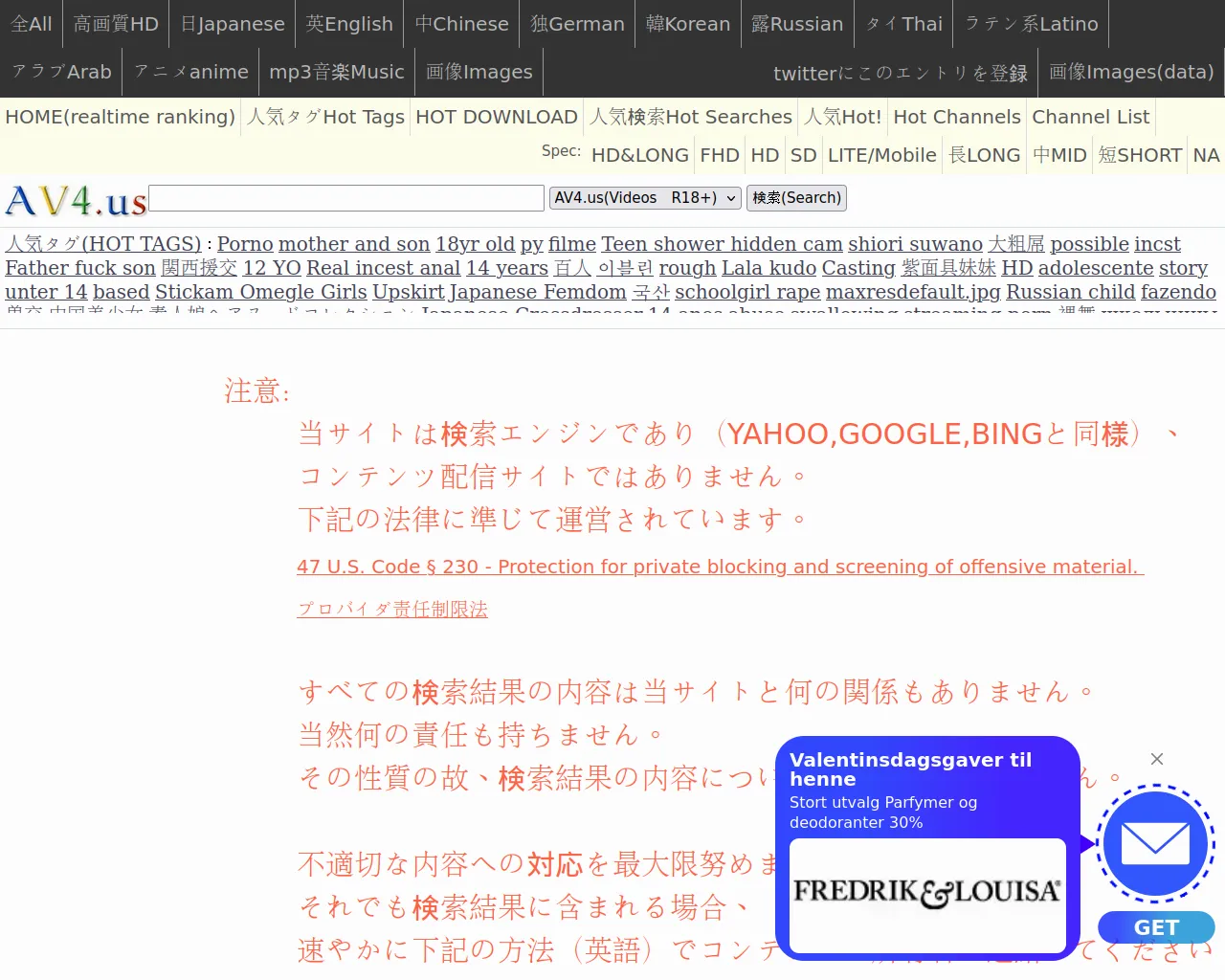Switch to the 高画質HD tab
Screen dimensions: 1225x980
pos(116,24)
